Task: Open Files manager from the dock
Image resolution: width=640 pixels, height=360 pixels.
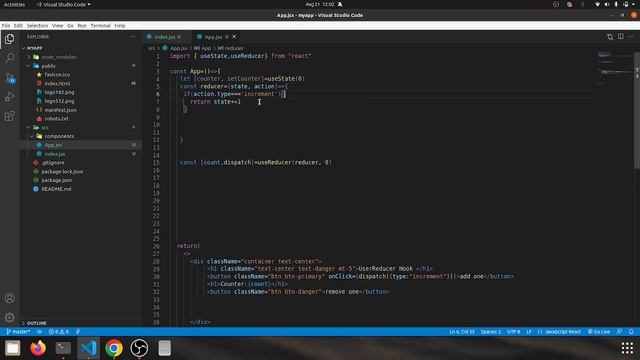Action: 13,348
